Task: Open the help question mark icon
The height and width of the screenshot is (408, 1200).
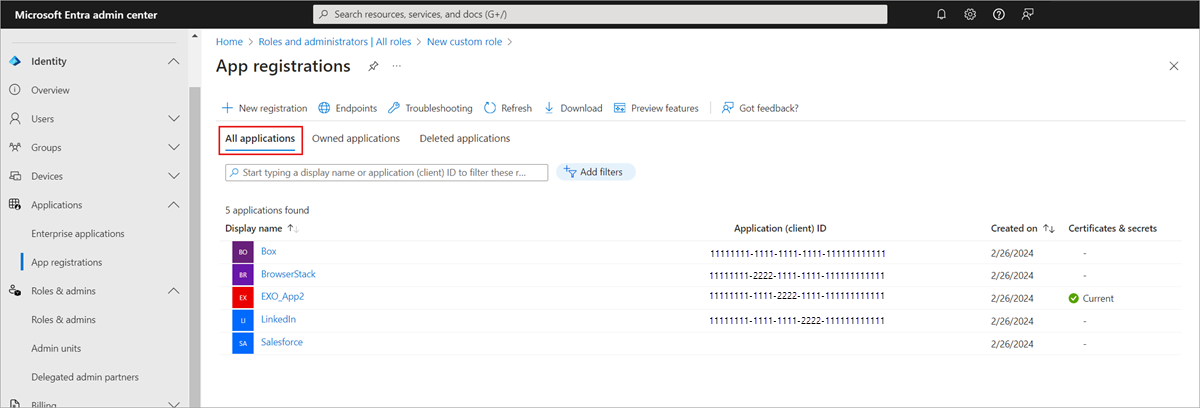Action: (998, 14)
